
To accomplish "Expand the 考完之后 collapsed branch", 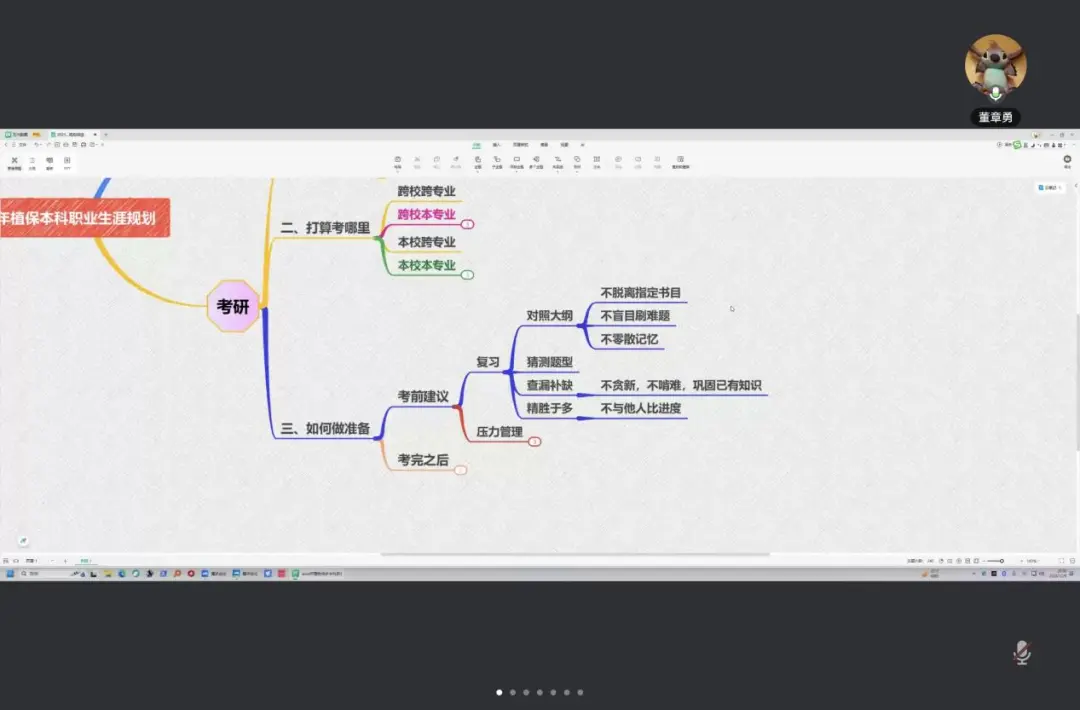I will [x=460, y=469].
